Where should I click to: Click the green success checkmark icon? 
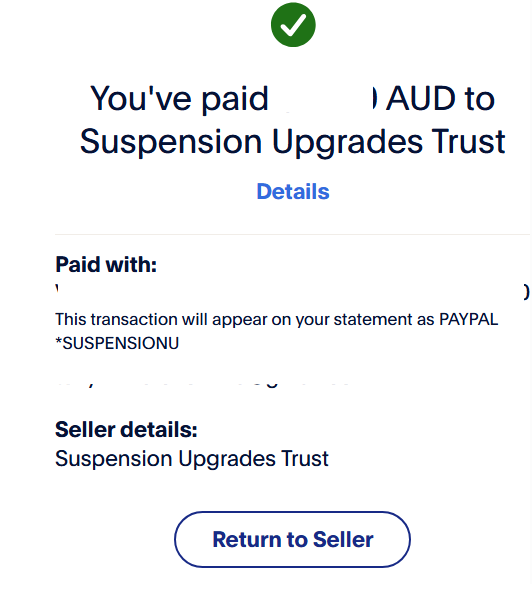(293, 25)
